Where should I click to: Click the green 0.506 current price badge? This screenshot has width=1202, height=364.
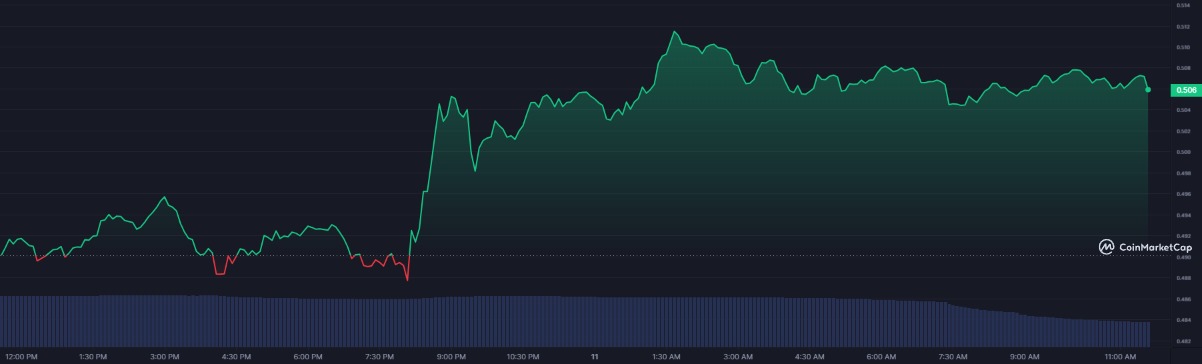(x=1186, y=90)
